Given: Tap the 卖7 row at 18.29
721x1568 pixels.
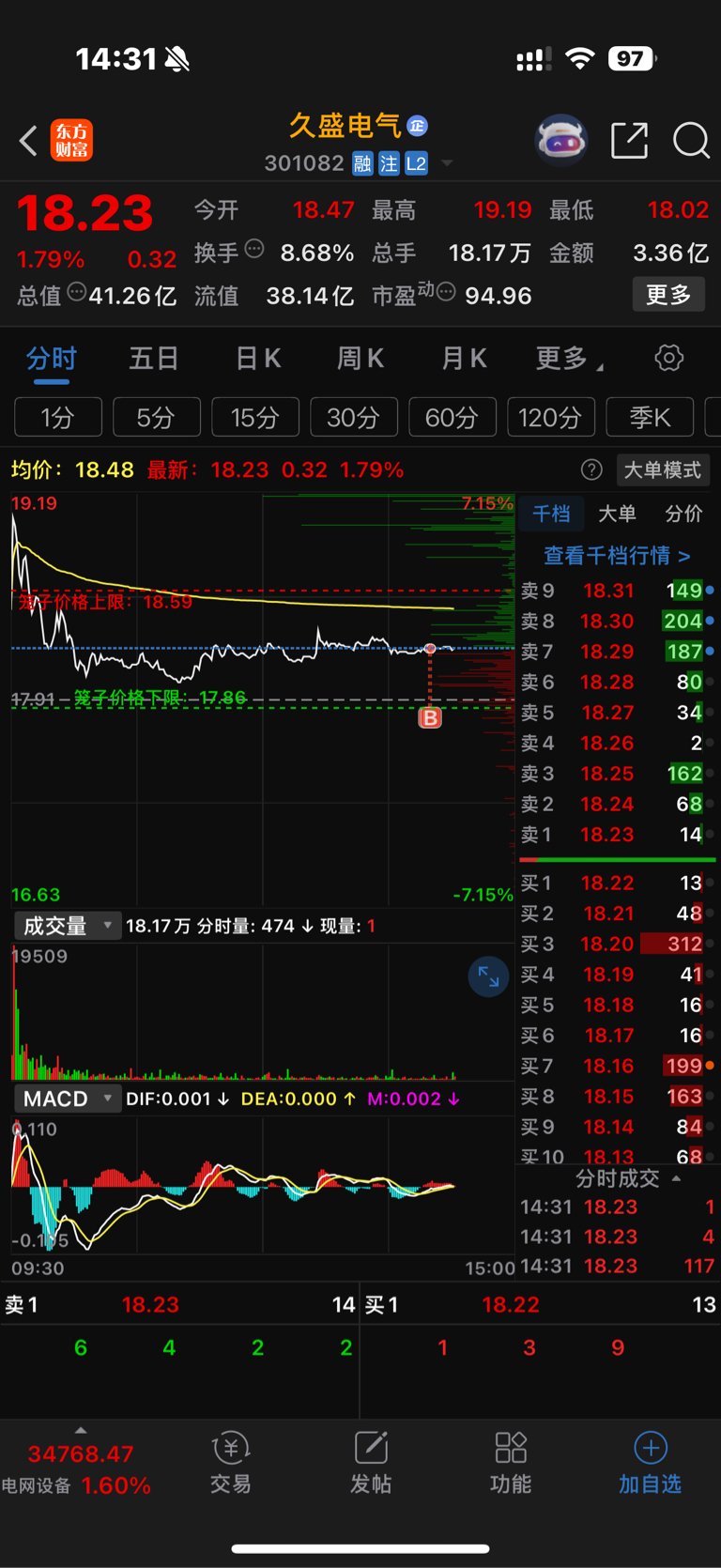Looking at the screenshot, I should click(617, 652).
